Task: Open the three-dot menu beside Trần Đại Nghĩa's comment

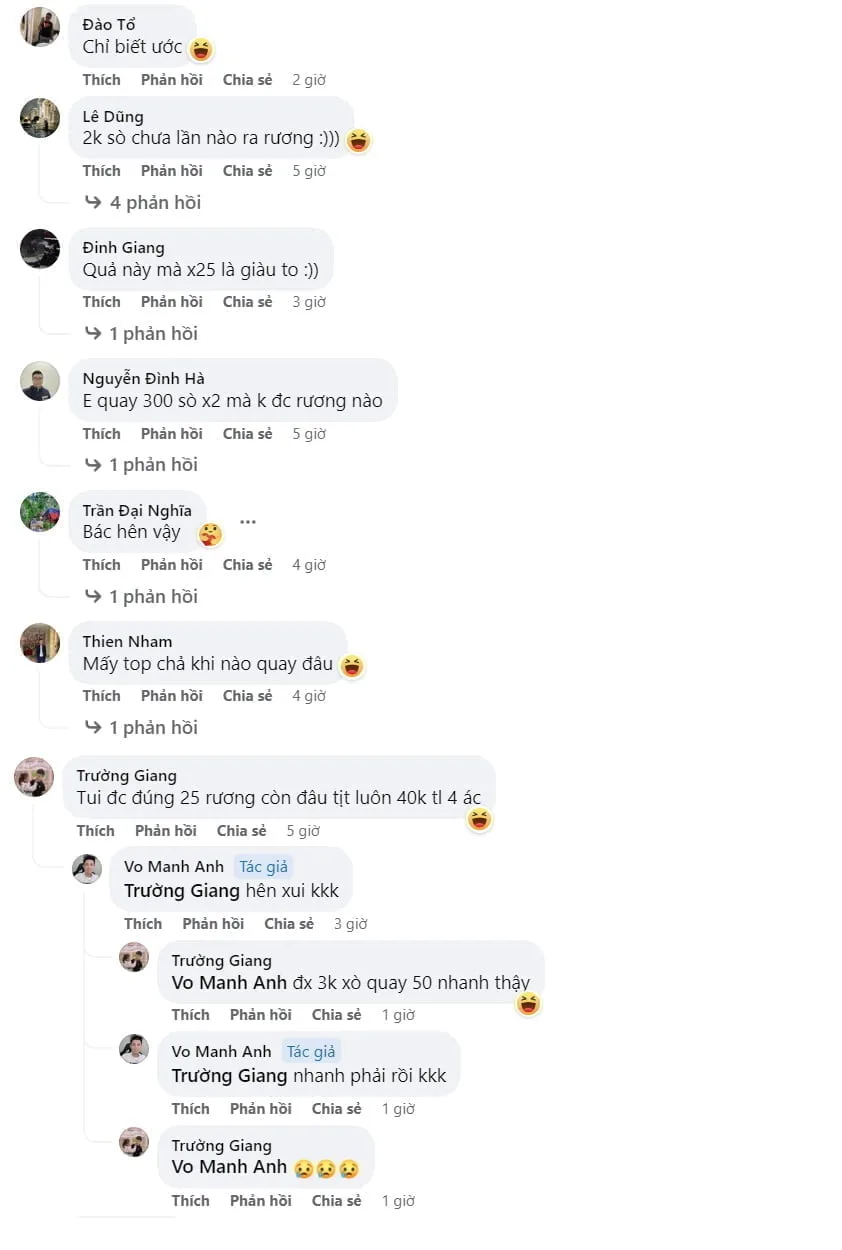Action: coord(248,522)
